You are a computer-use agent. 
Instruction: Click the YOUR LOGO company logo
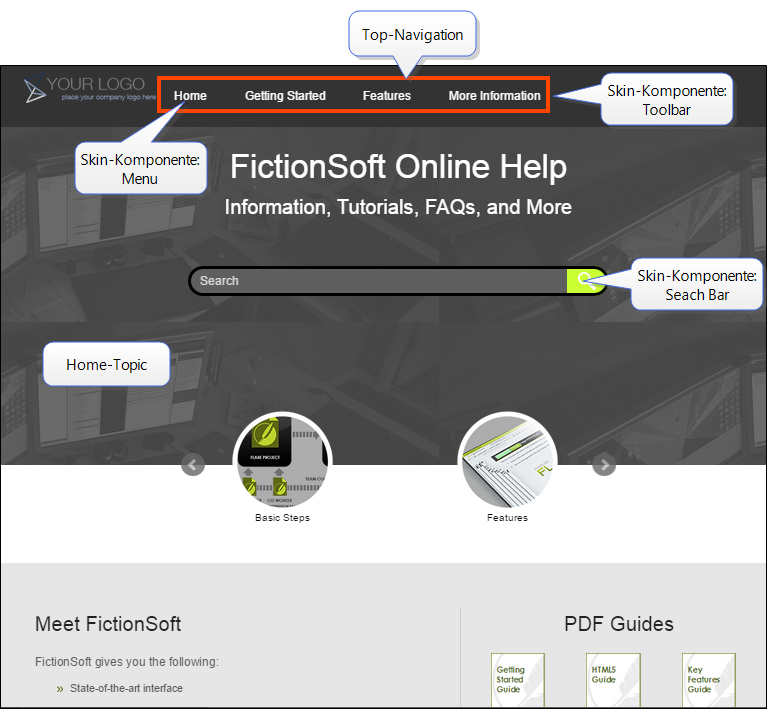89,89
